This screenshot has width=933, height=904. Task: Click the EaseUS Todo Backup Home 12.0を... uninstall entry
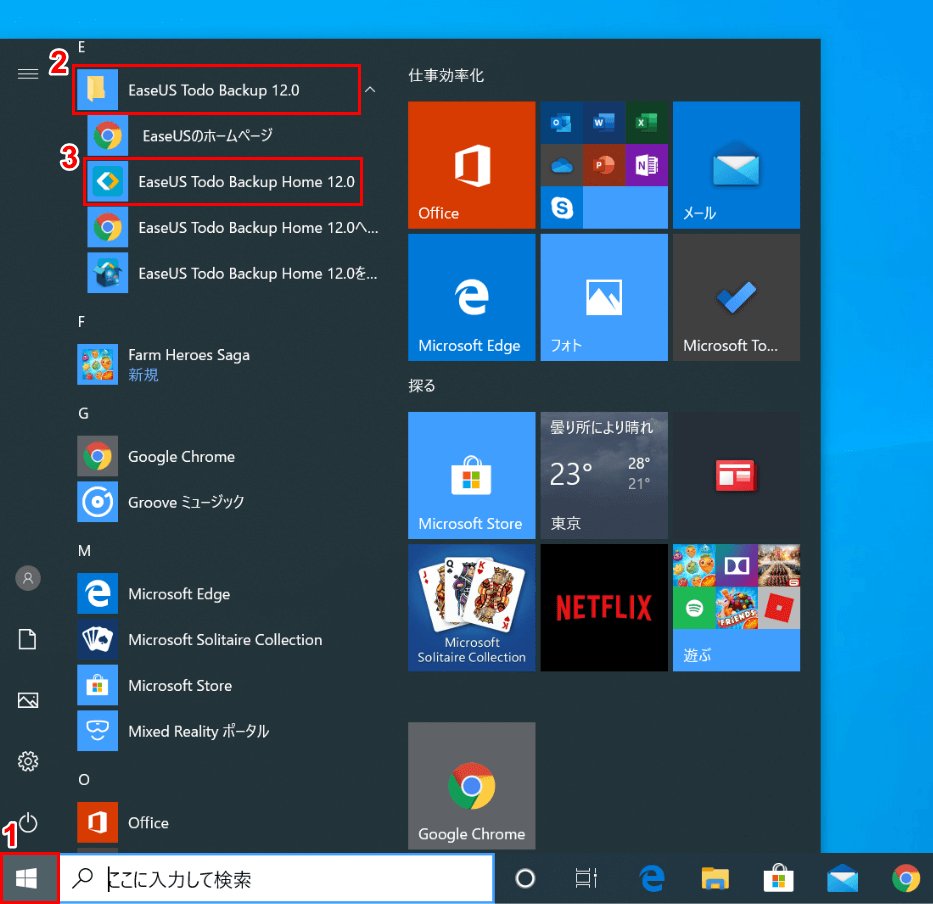tap(233, 273)
